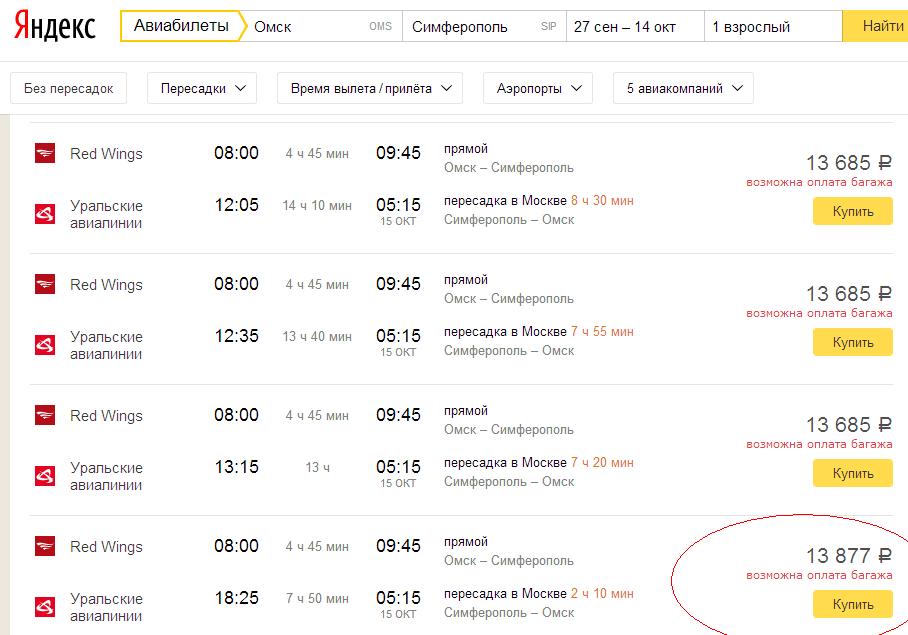Click Уральские авиалинии logo beside 12:35 flight
Viewport: 908px width, 635px height.
pyautogui.click(x=45, y=344)
